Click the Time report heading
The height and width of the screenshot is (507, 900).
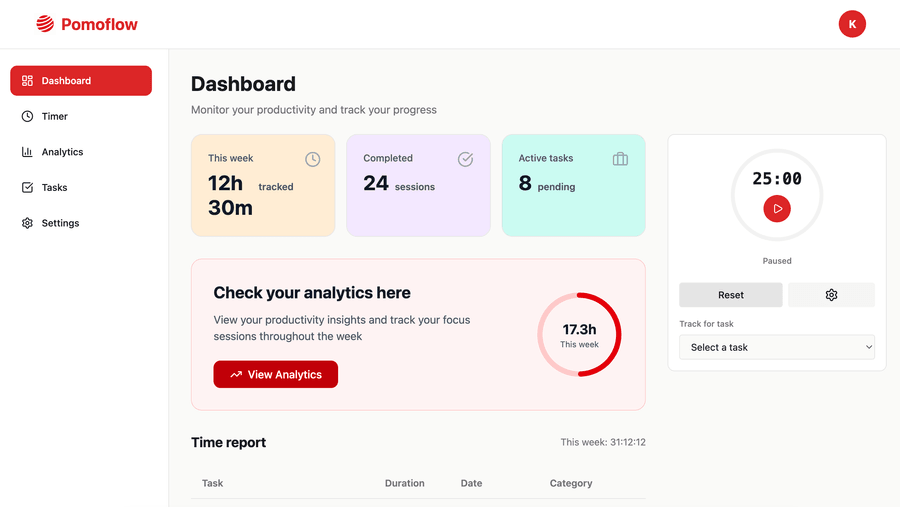[x=228, y=442]
